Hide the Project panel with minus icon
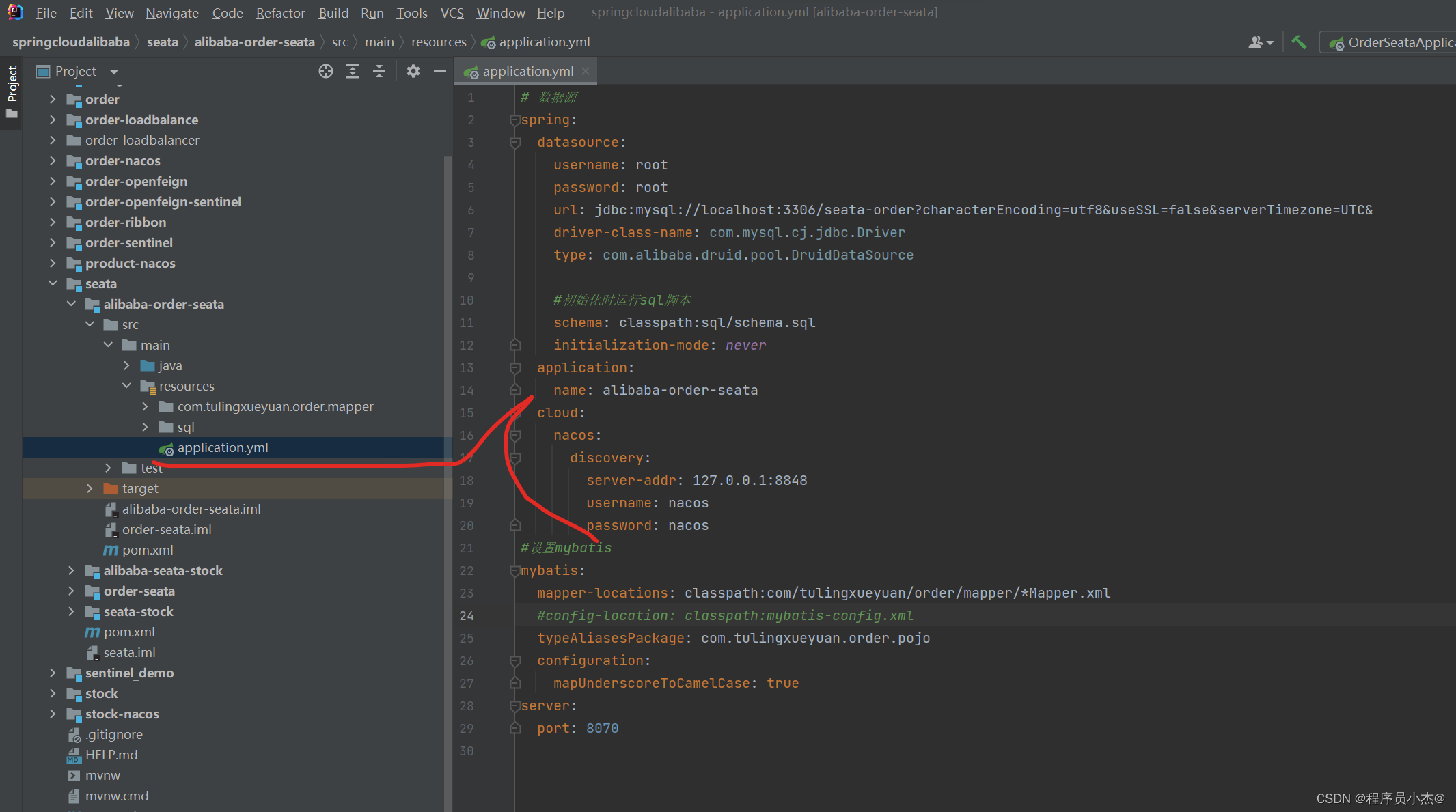Image resolution: width=1456 pixels, height=812 pixels. [440, 71]
